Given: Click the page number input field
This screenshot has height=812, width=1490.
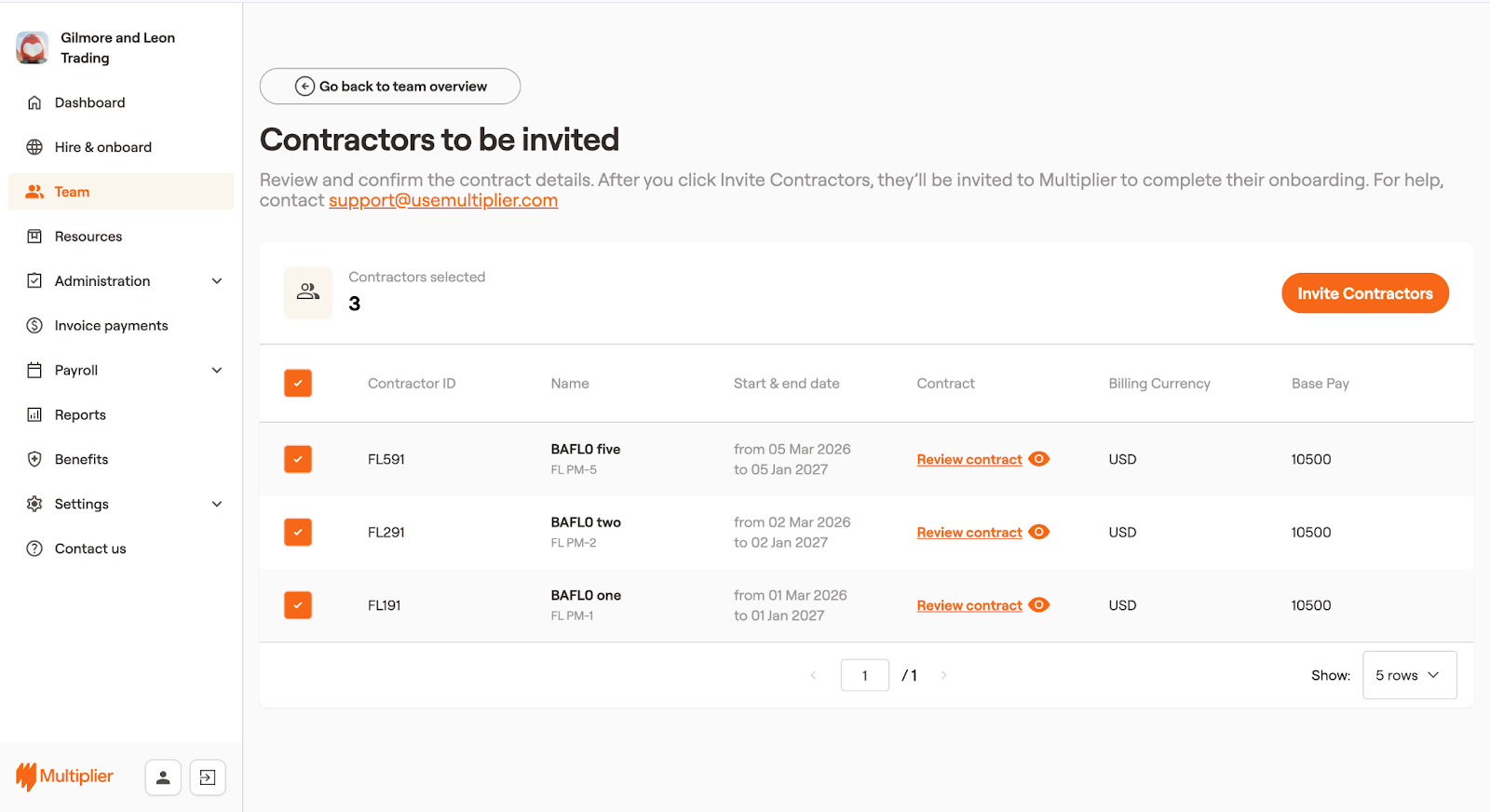Looking at the screenshot, I should (x=864, y=675).
